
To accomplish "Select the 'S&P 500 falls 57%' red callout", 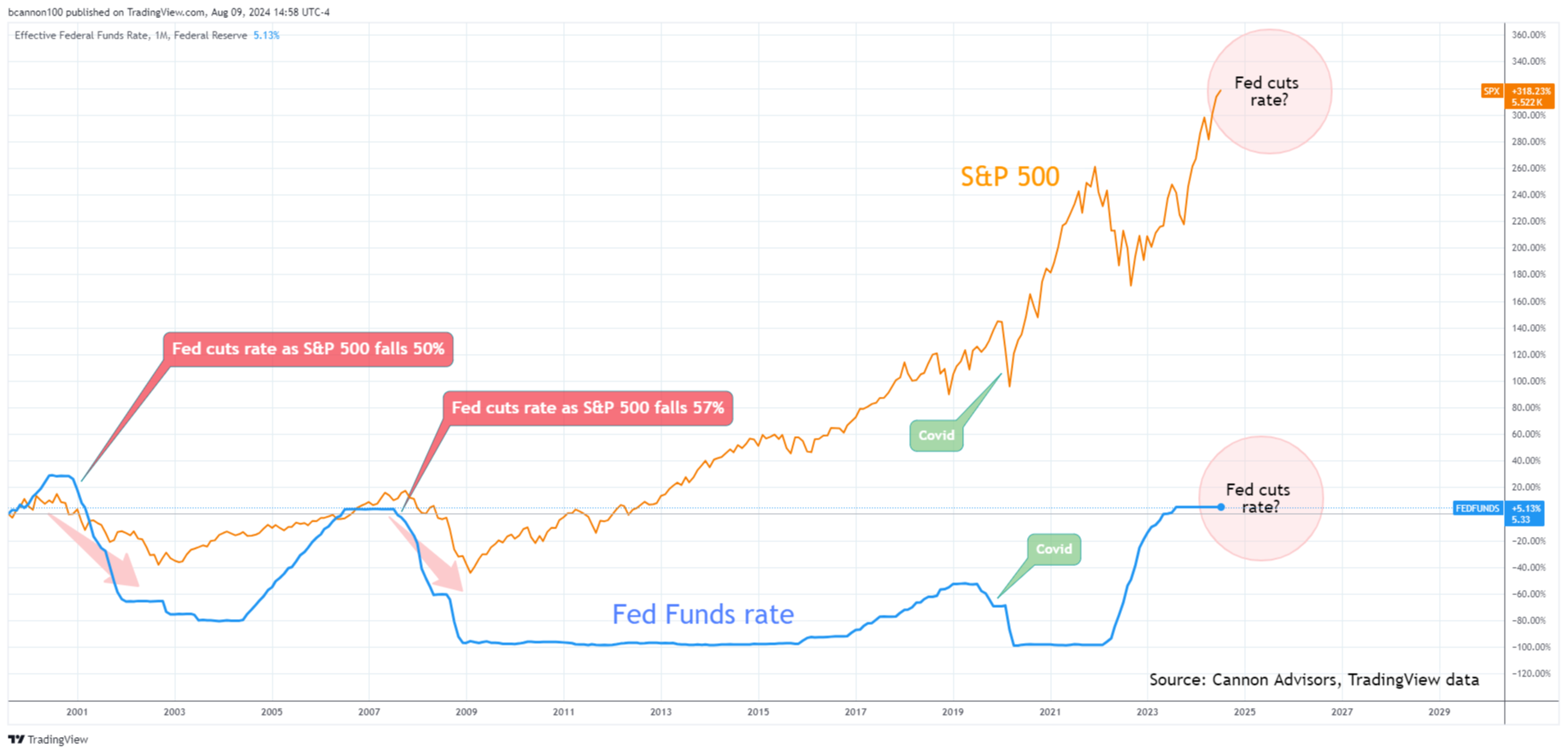I will click(x=588, y=408).
